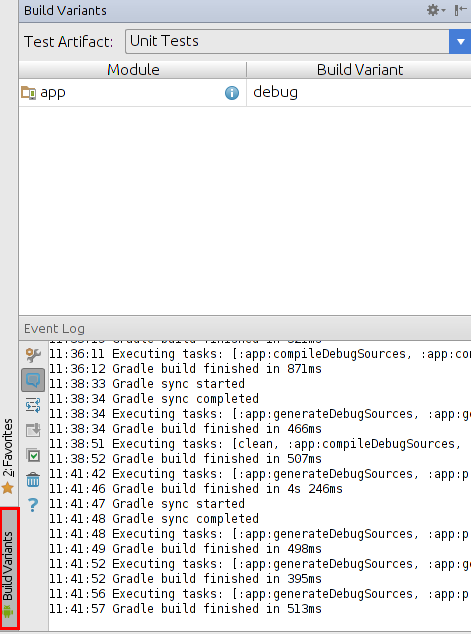This screenshot has height=634, width=471.
Task: Click log line '11:41:47 Gradle sync started'
Action: (x=147, y=504)
